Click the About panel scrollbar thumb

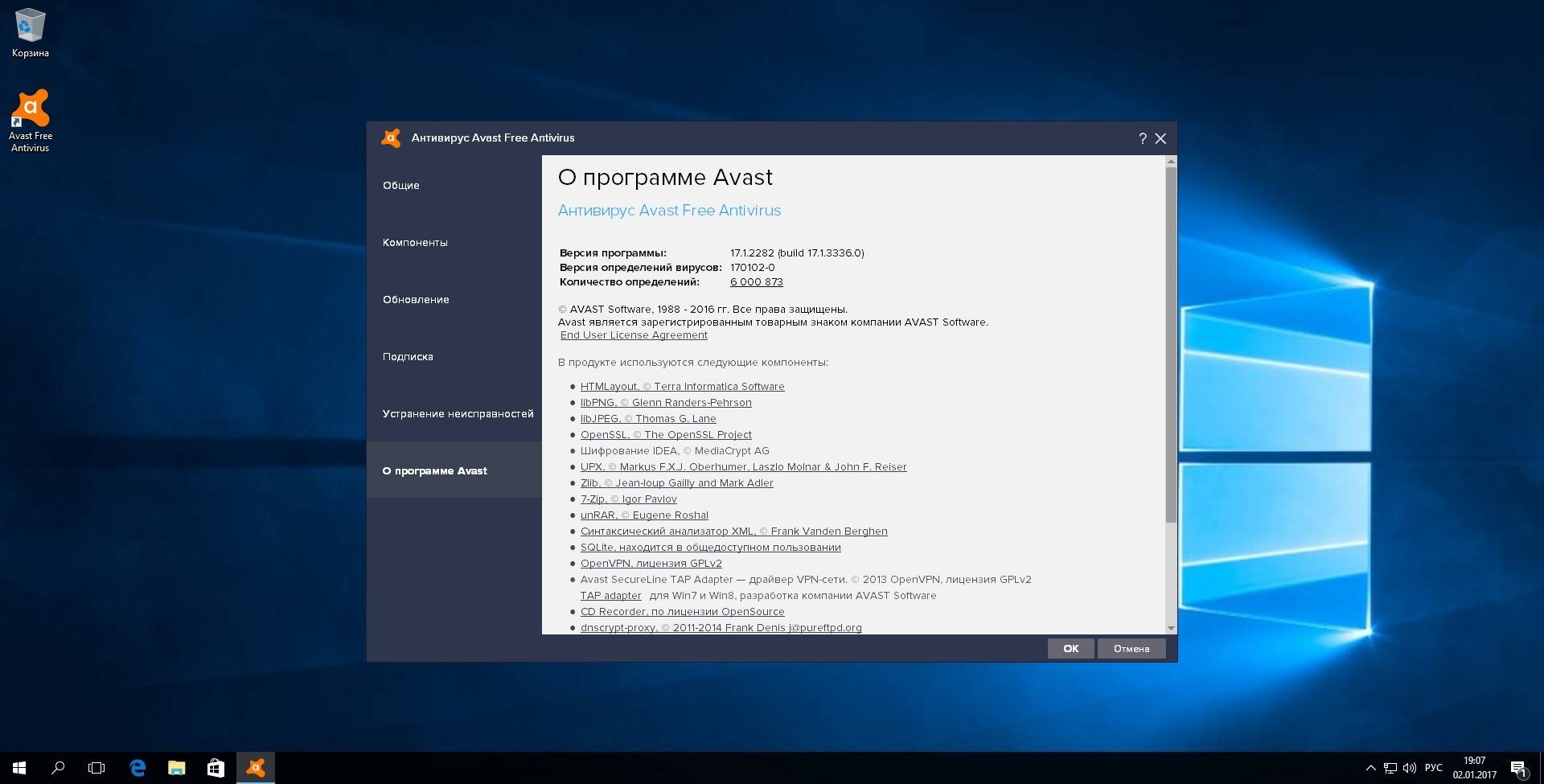1171,344
